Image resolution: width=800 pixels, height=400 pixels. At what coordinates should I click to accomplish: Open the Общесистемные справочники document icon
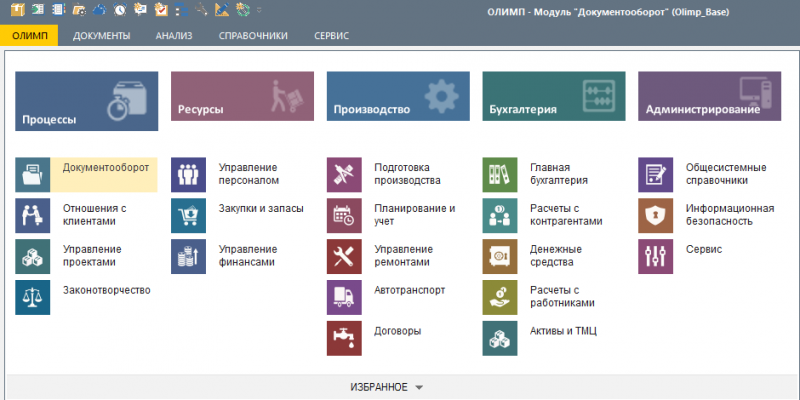[x=656, y=174]
